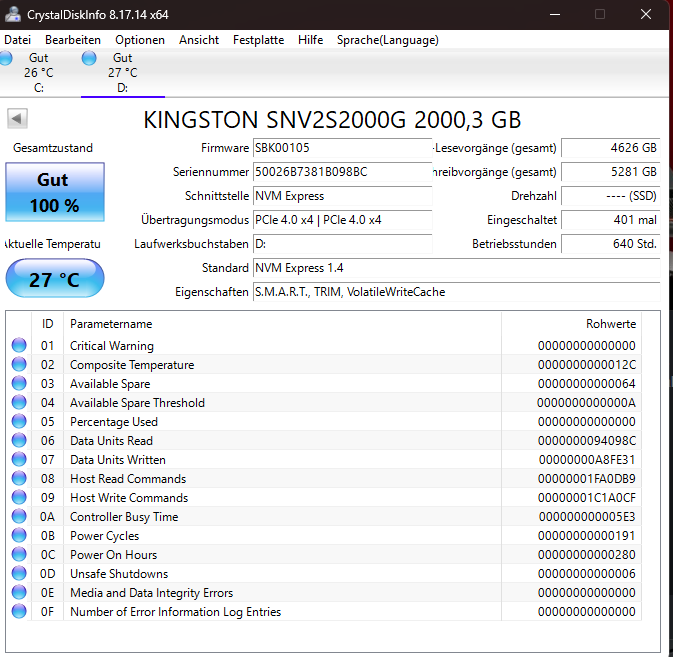Click the status orb for Available Spare row
This screenshot has height=657, width=673.
click(19, 383)
